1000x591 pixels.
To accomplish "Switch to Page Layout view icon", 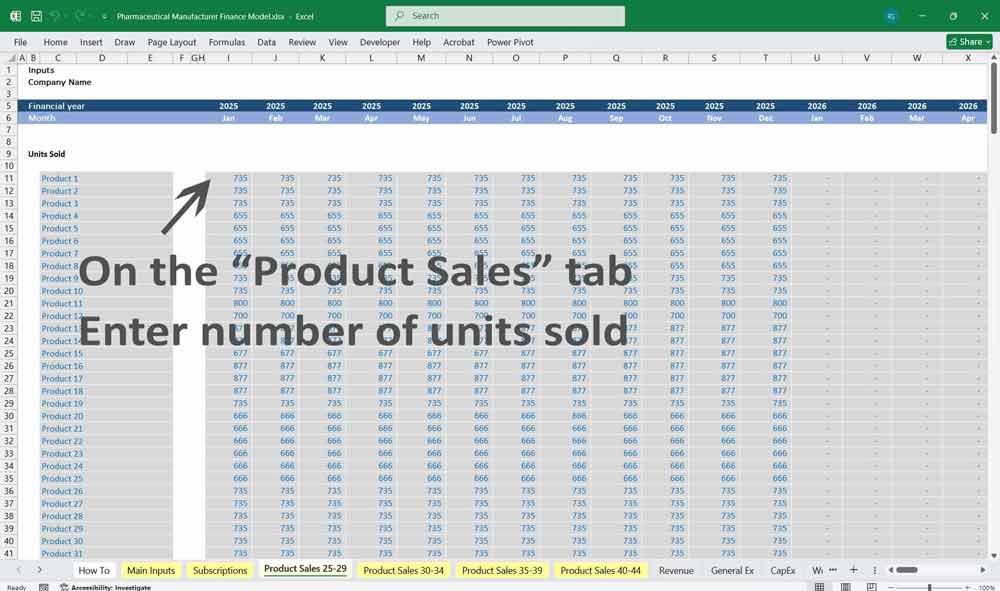I will 845,587.
